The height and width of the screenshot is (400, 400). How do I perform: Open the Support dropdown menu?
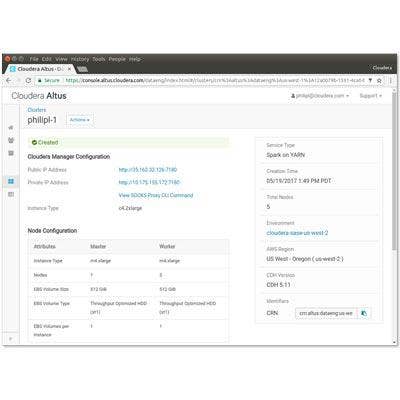coord(370,96)
